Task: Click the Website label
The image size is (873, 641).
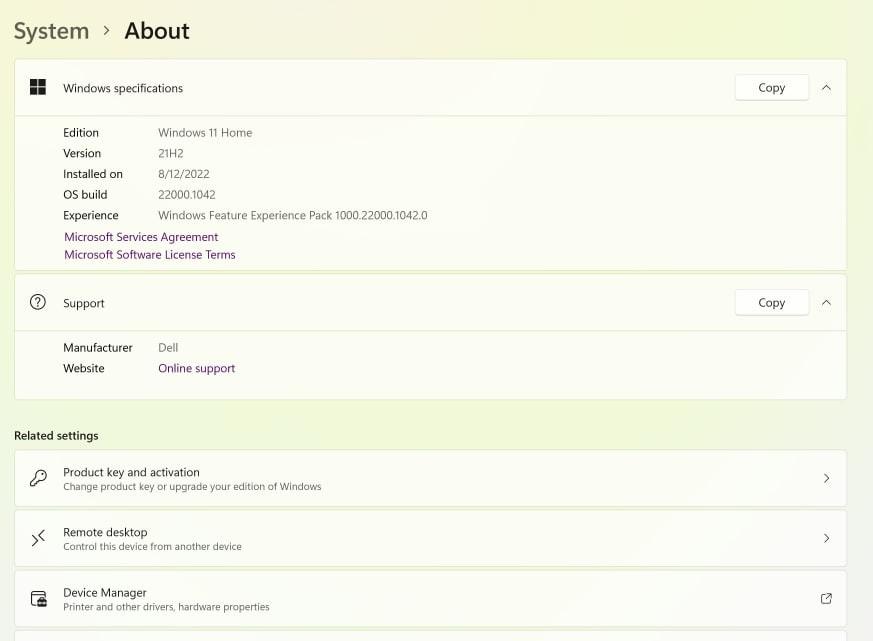Action: click(x=84, y=368)
